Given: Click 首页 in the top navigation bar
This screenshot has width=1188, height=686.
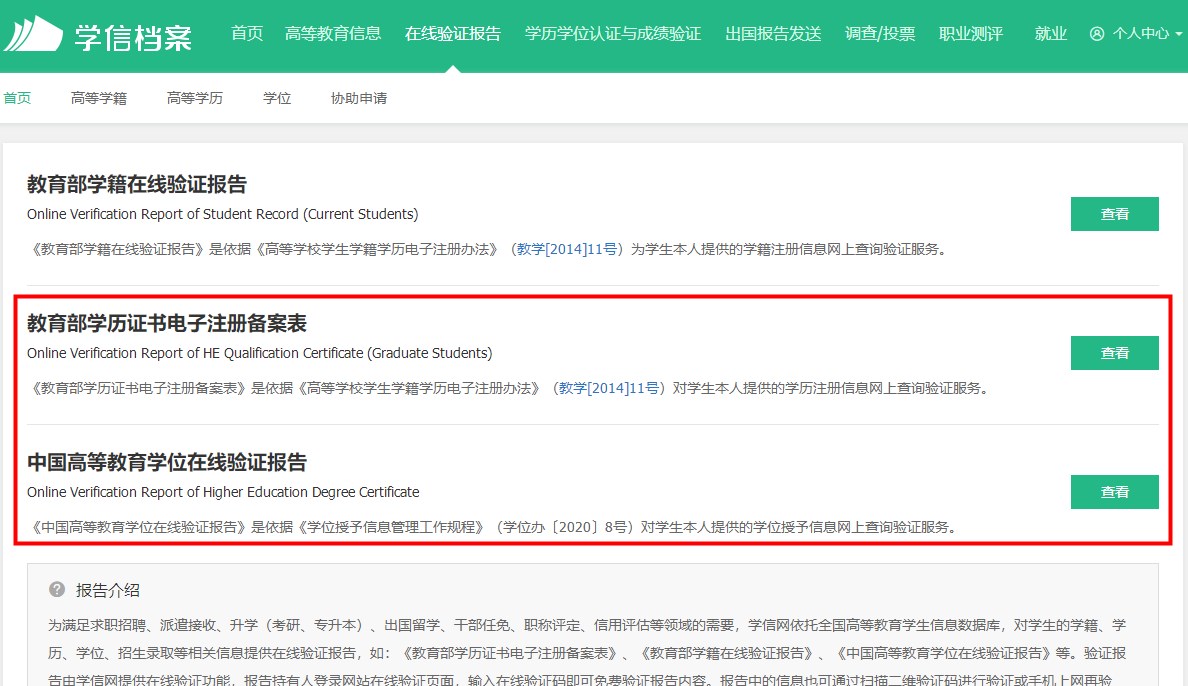Looking at the screenshot, I should pyautogui.click(x=246, y=33).
